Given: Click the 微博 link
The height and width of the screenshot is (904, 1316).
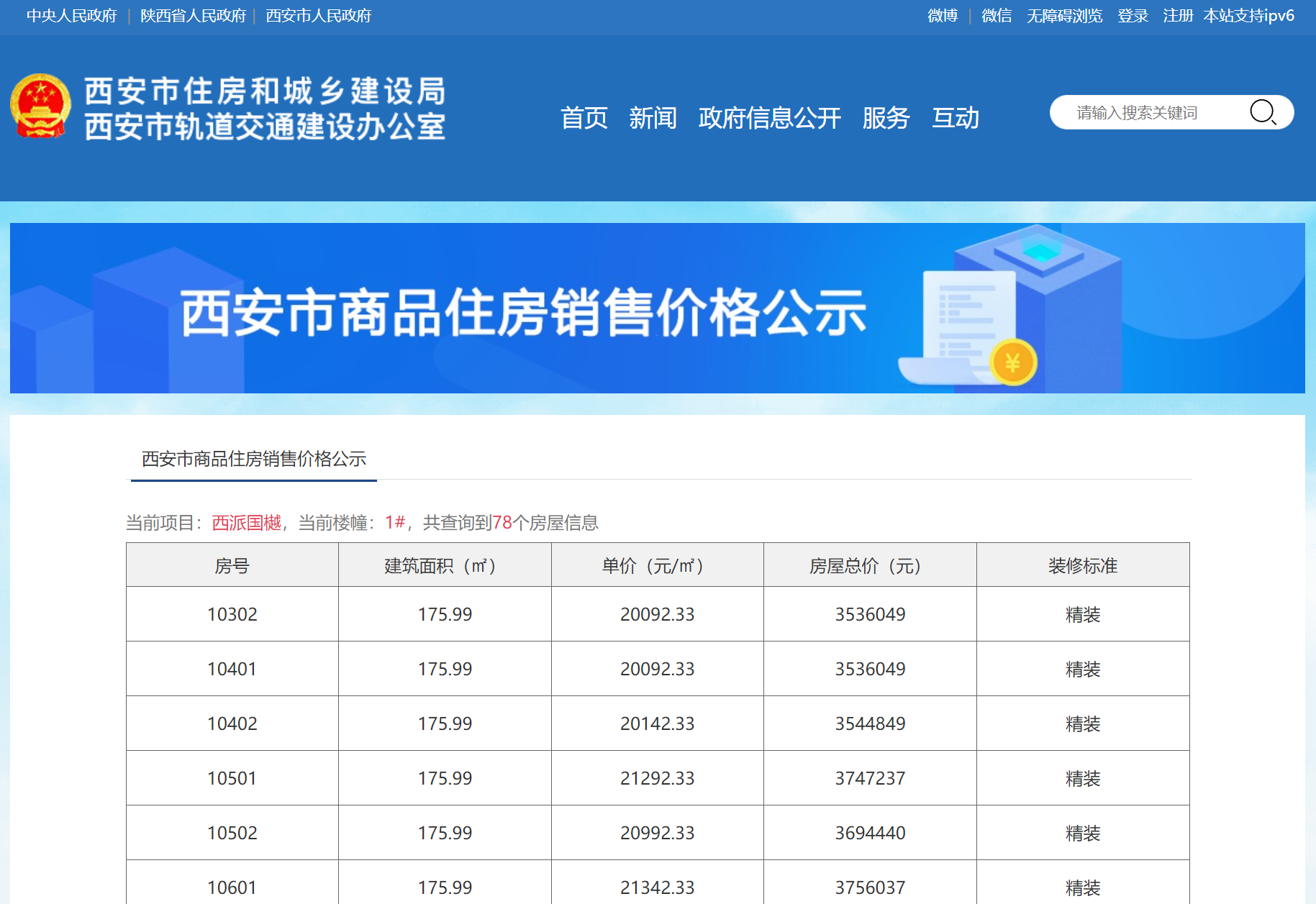Looking at the screenshot, I should point(942,16).
